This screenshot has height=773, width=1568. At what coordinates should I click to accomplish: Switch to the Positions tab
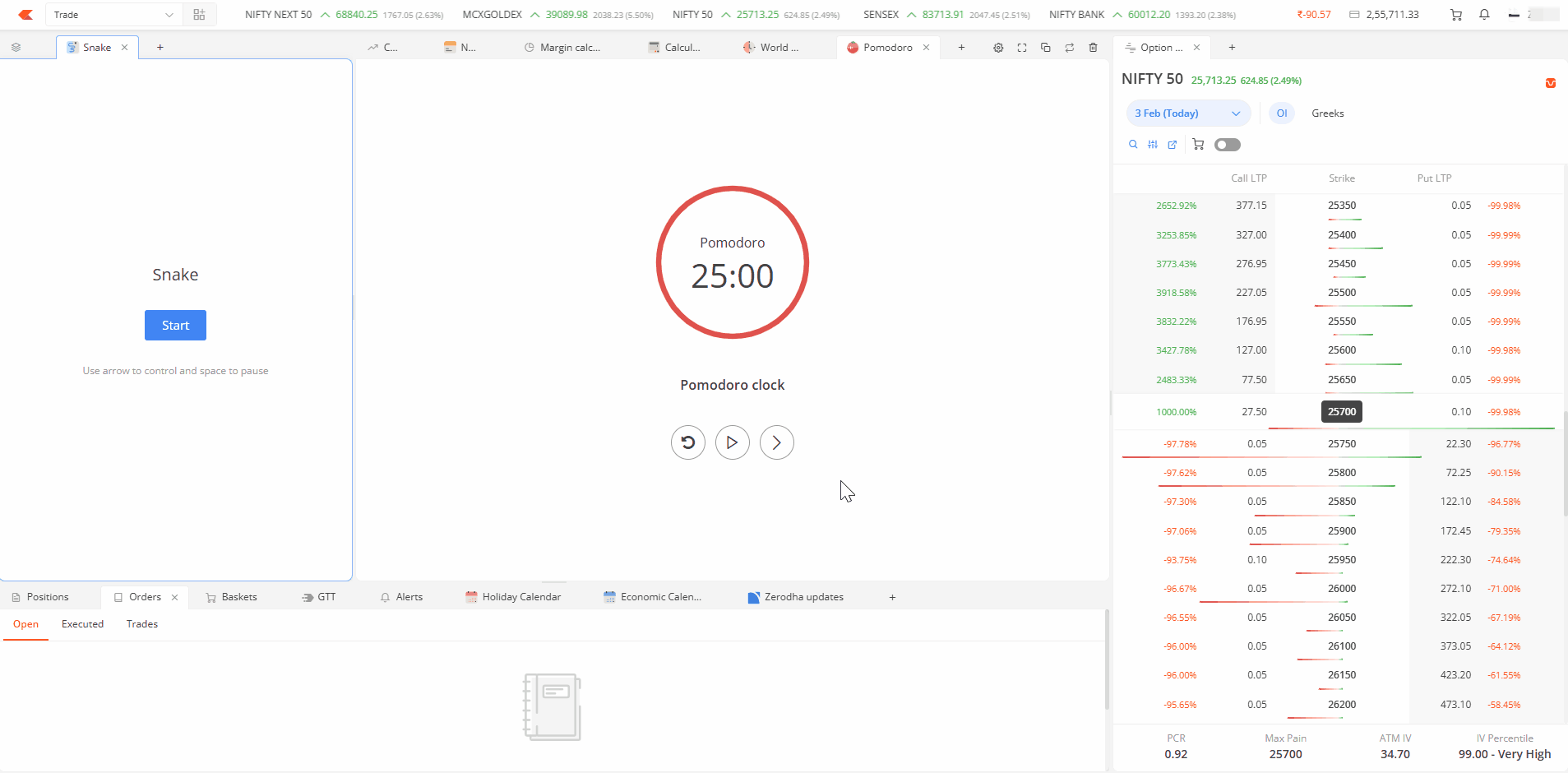48,596
